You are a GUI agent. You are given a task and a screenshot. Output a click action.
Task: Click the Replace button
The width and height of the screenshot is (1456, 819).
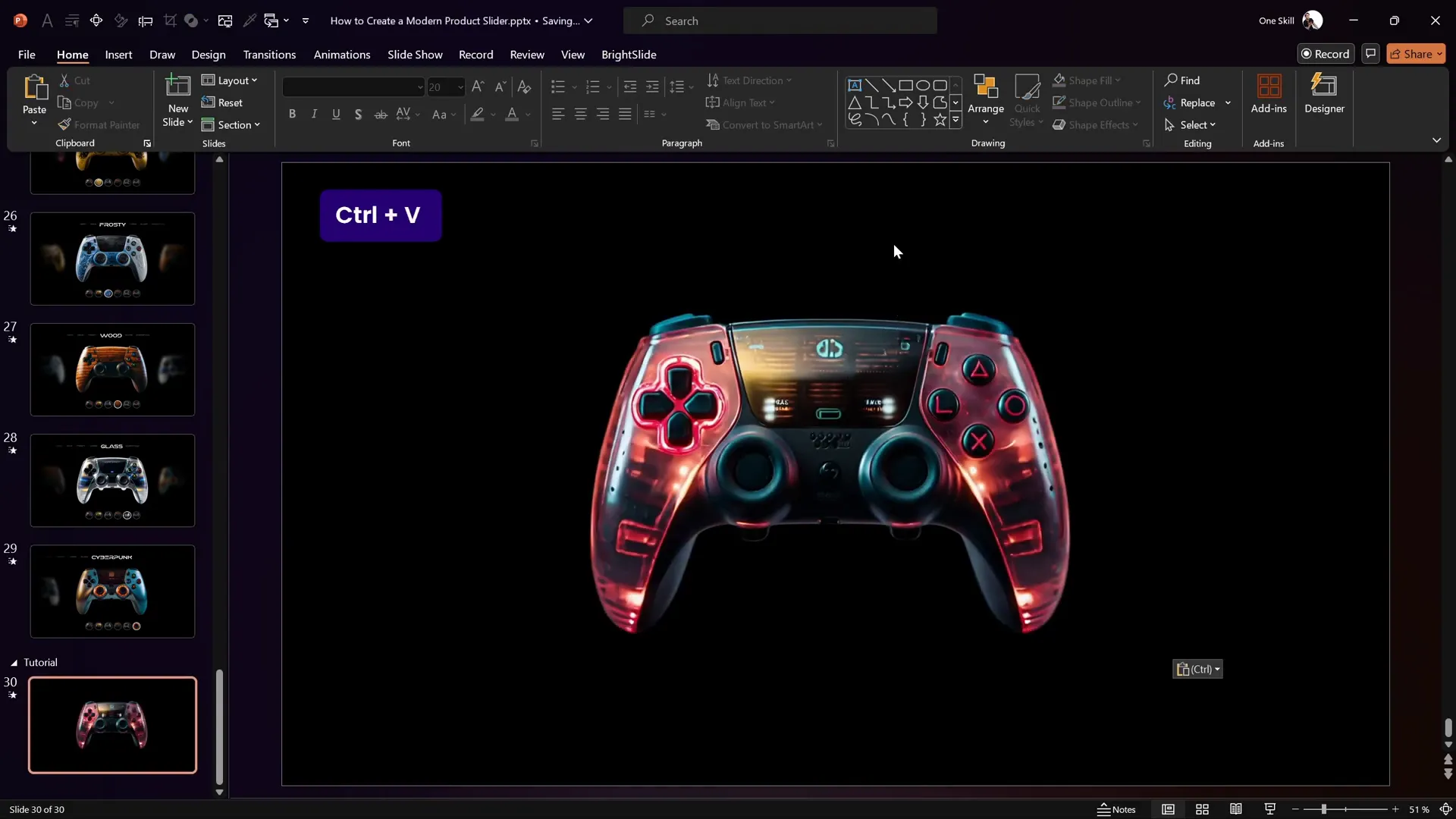(1190, 103)
